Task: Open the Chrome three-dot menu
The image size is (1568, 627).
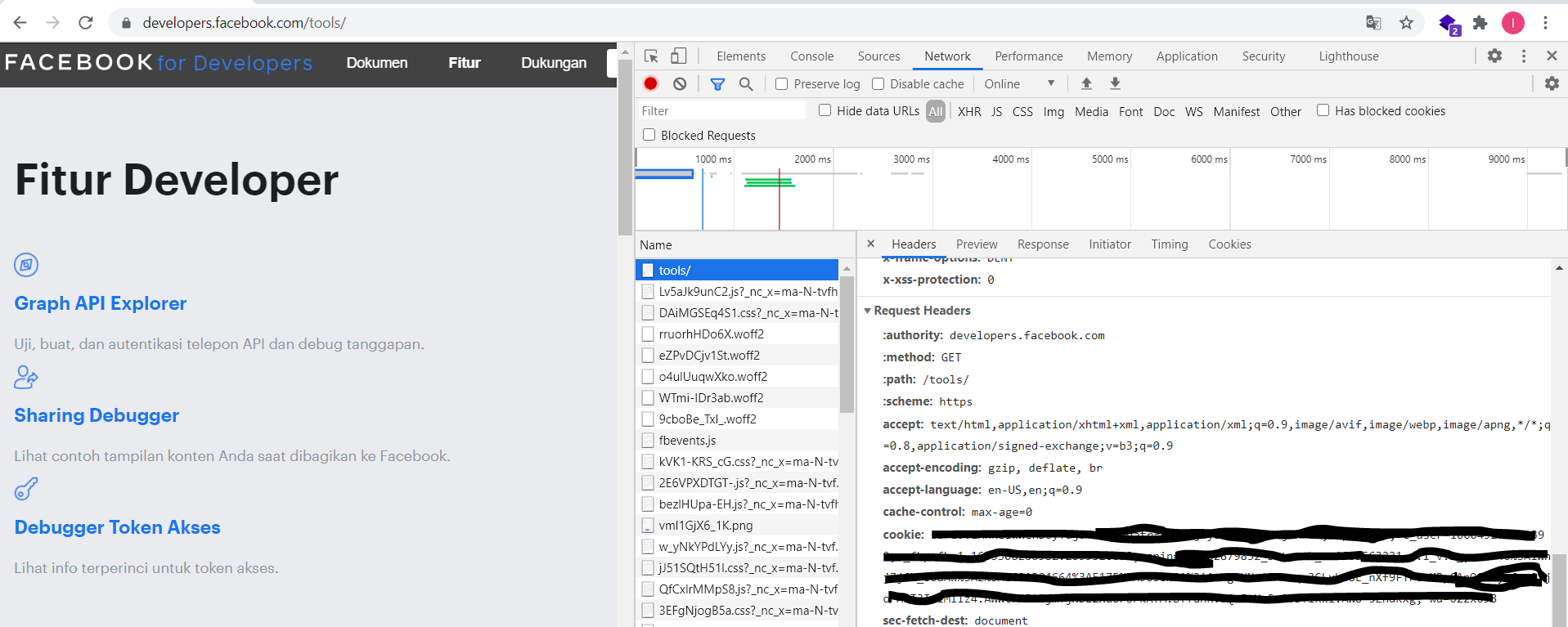Action: pos(1545,23)
